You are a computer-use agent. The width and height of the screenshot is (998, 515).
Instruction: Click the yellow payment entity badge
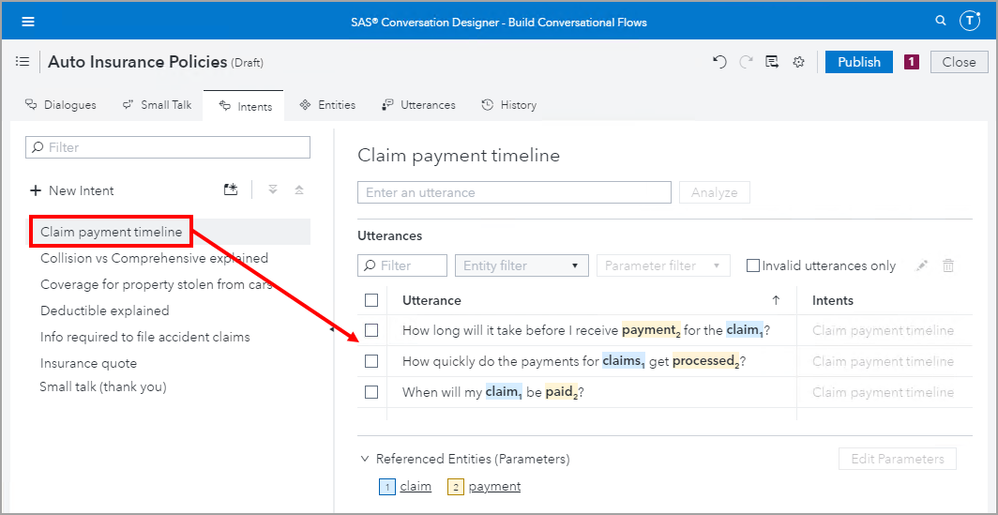[456, 487]
